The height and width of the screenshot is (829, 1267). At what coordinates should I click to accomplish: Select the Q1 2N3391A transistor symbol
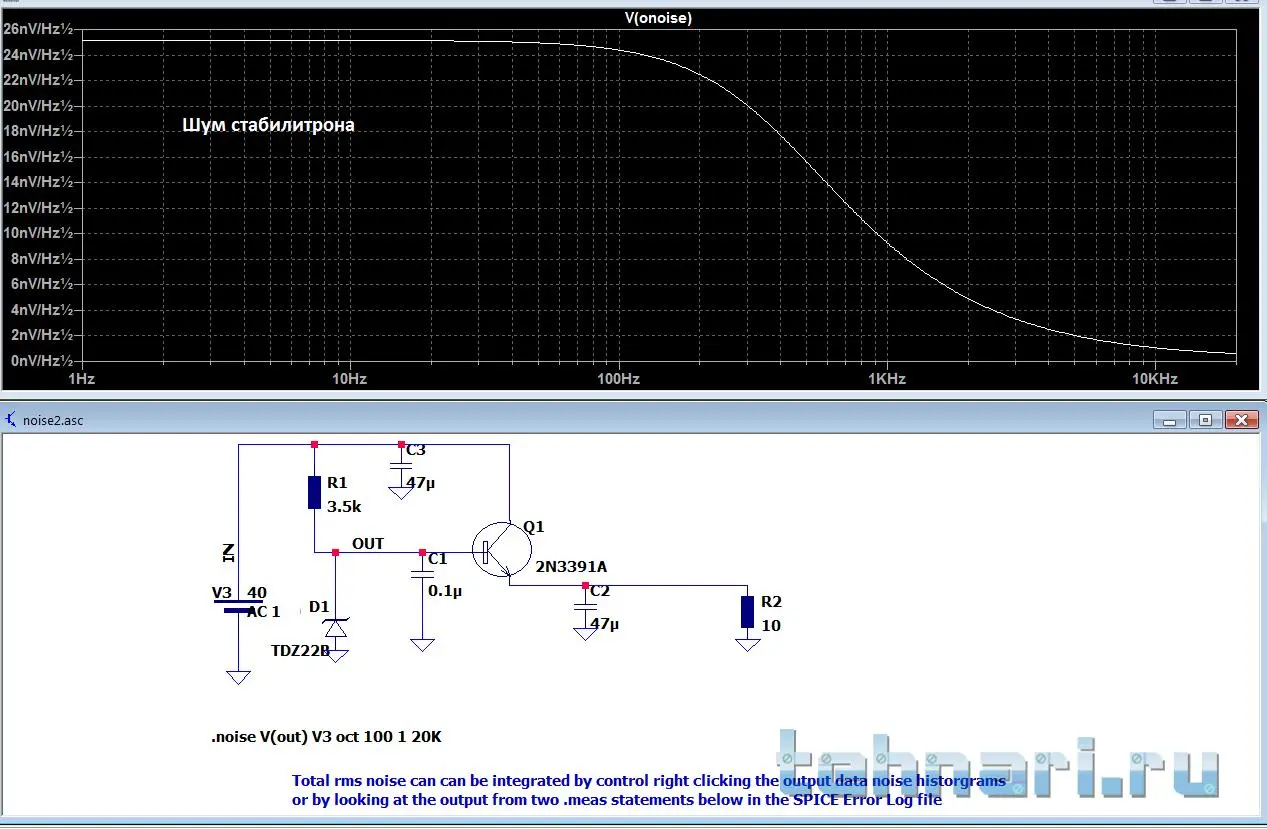tap(502, 551)
